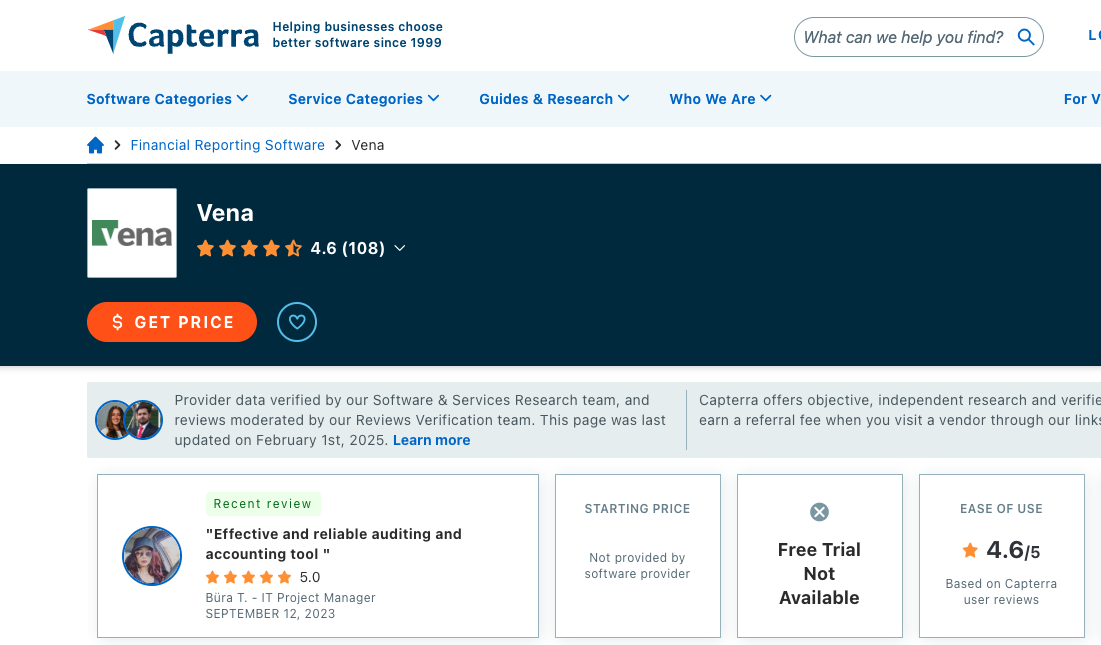Toggle the heart save icon for Vena
Screen dimensions: 1101x645
296,322
